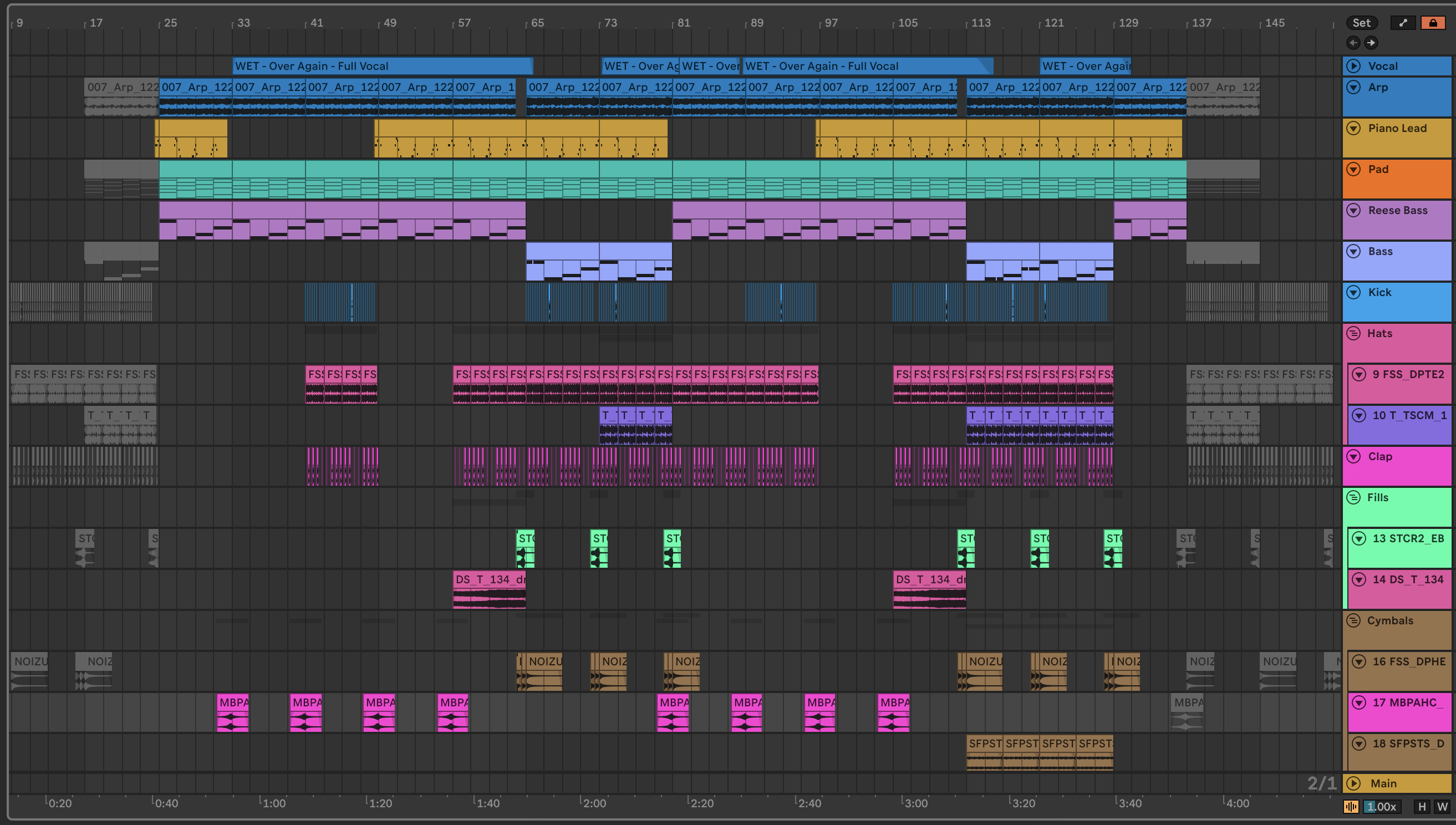The image size is (1456, 825).
Task: Fold the 10 T_TSCM_1 track arrow
Action: 1358,415
